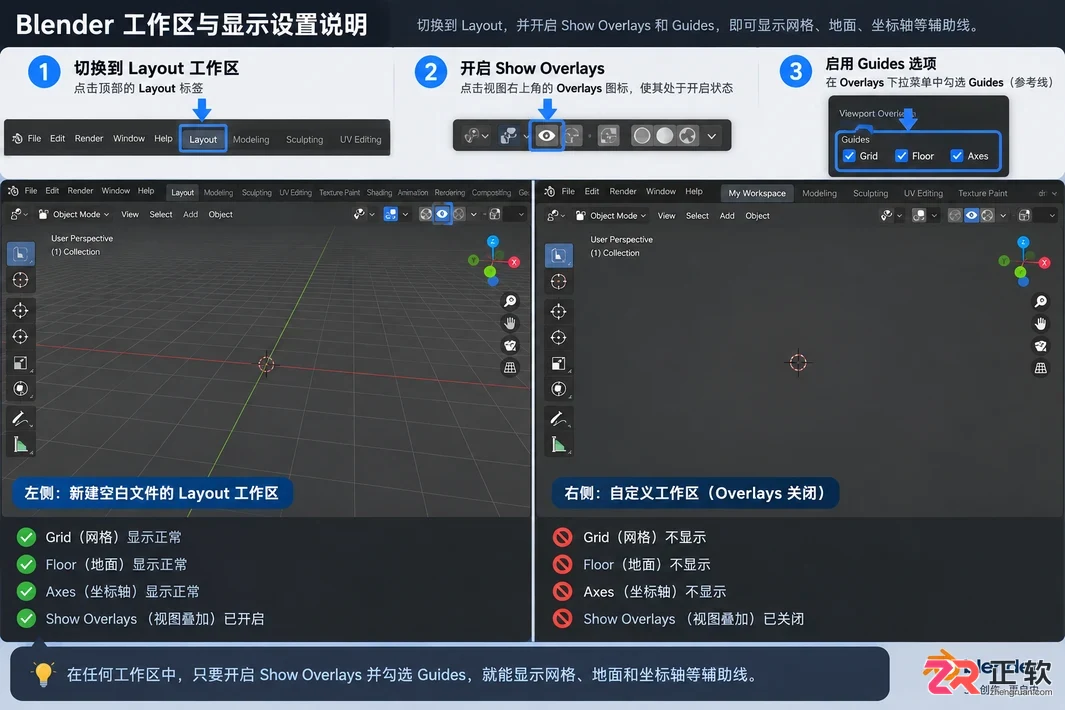Expand overlays dropdown arrow in right viewport header
The width and height of the screenshot is (1065, 710).
pyautogui.click(x=1003, y=216)
